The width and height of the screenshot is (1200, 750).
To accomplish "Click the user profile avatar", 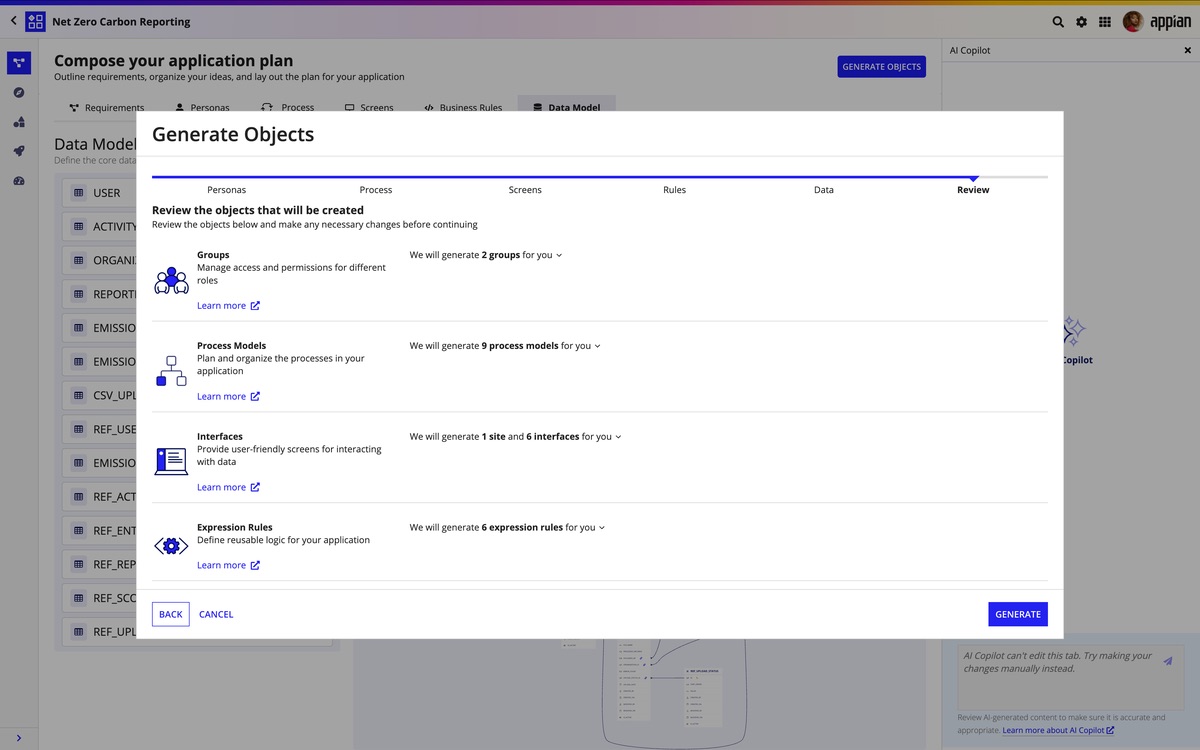I will 1132,21.
